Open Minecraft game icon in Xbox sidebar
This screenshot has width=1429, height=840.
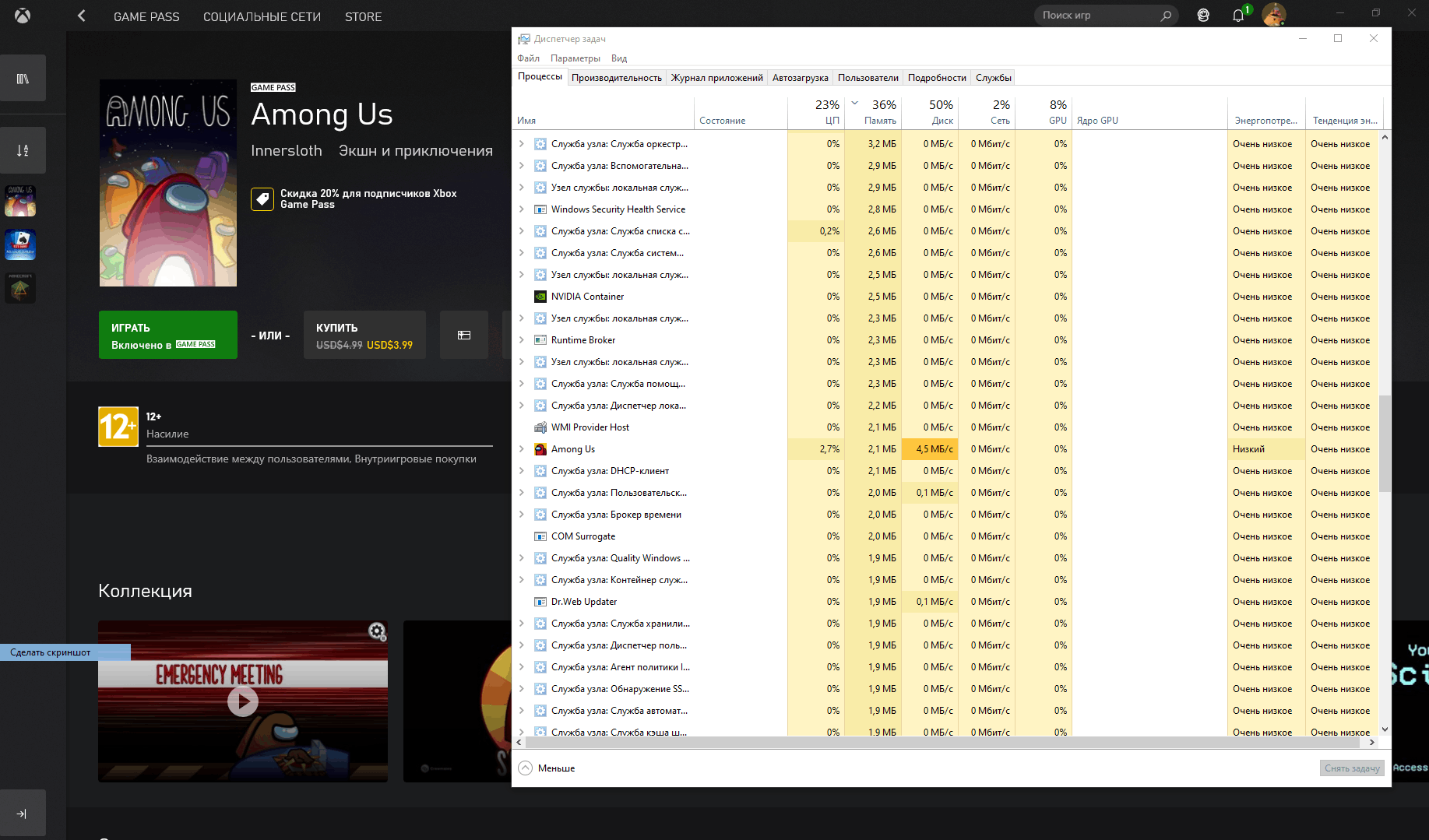click(20, 288)
